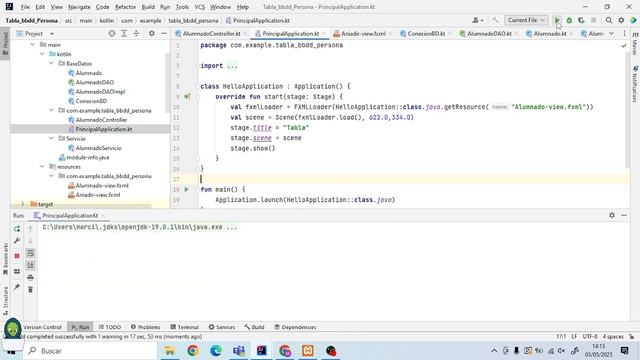This screenshot has width=640, height=360.
Task: Rerun PrincipalApplicationKt in Run panel
Action: click(17, 229)
